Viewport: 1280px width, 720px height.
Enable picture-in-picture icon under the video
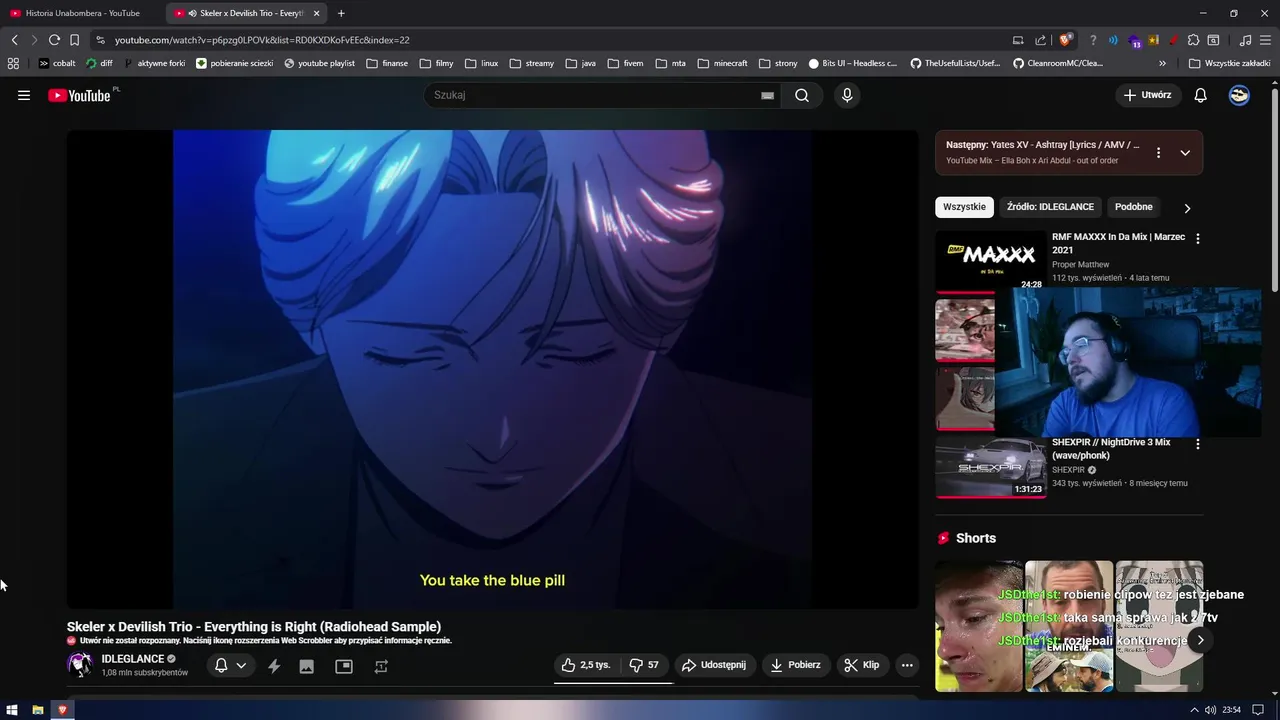[344, 666]
